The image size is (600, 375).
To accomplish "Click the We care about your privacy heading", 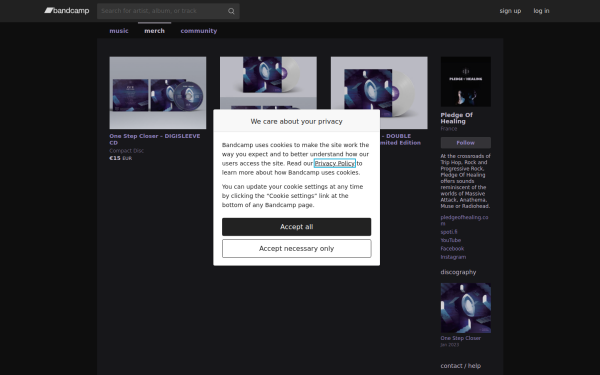I will coord(297,121).
